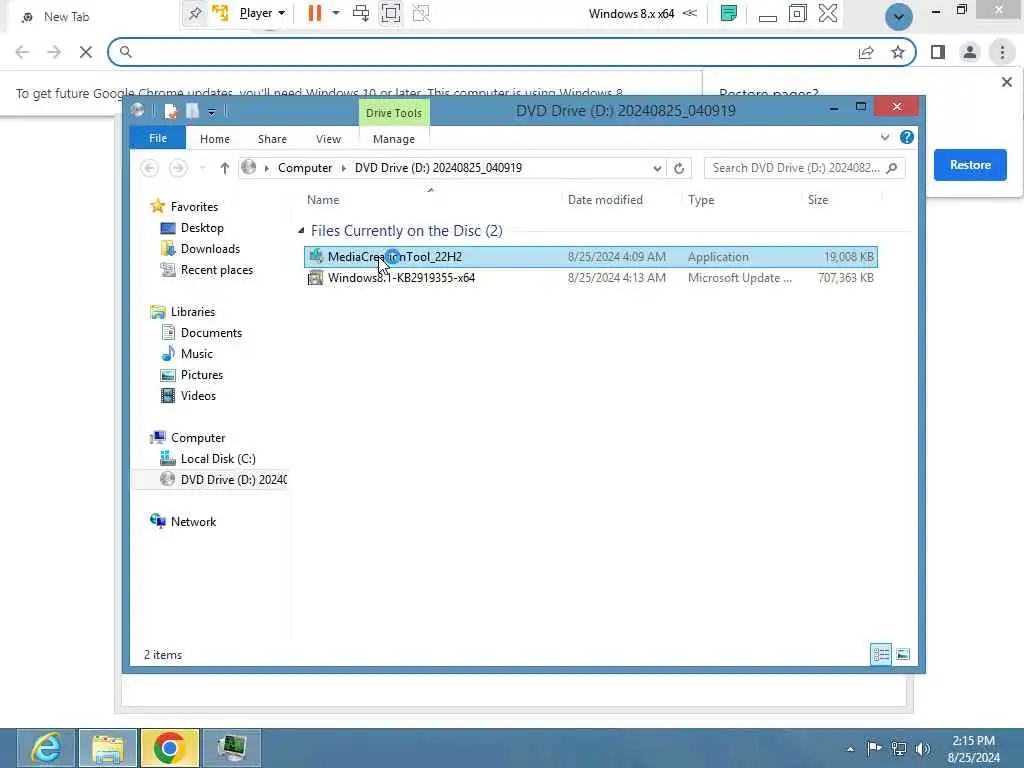Sort by the Date modified column header
The height and width of the screenshot is (768, 1024).
pos(605,200)
